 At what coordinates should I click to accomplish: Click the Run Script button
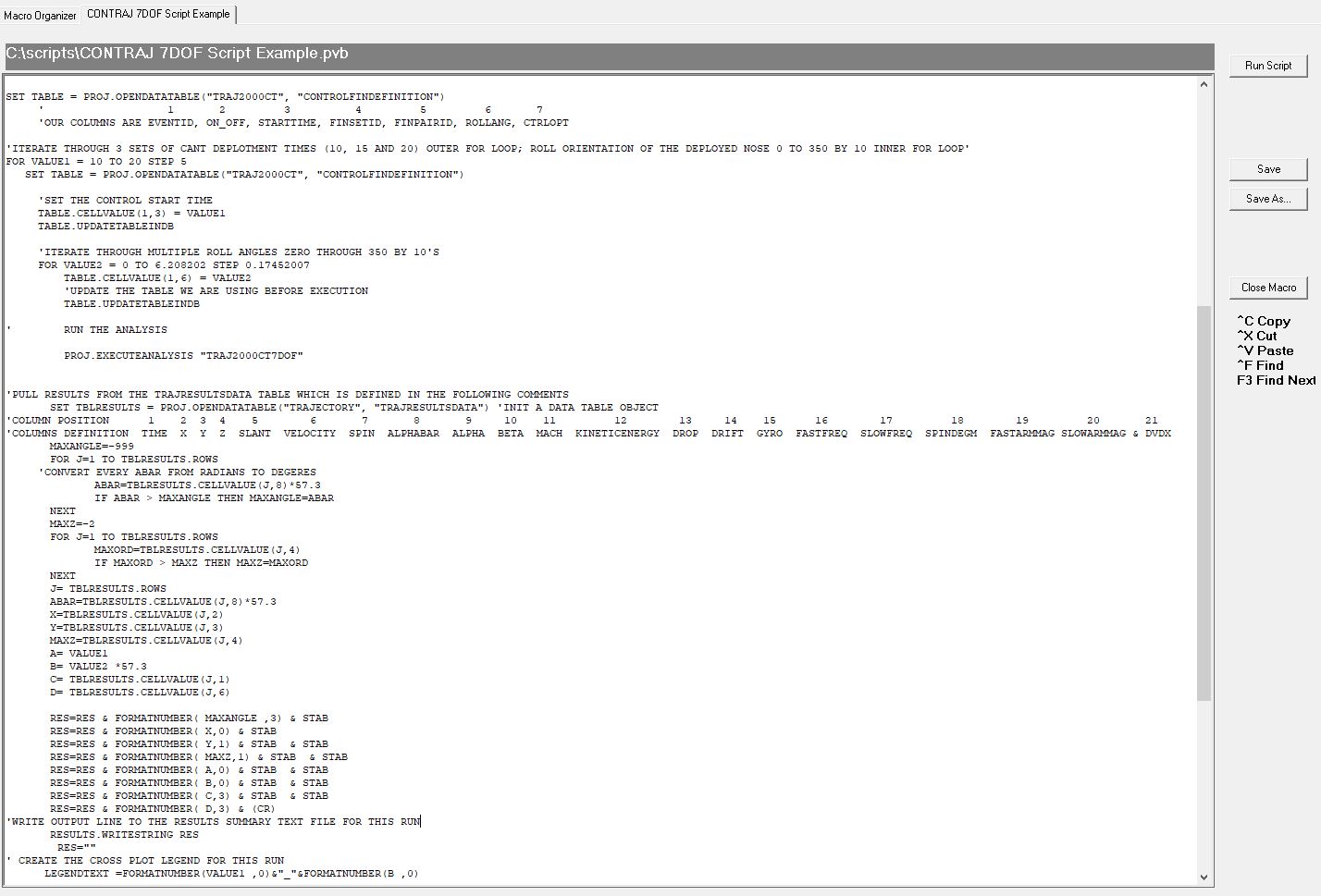click(1267, 66)
